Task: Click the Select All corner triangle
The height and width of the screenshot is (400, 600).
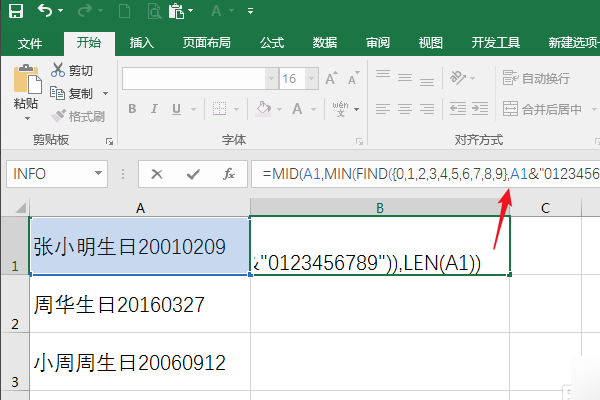Action: click(21, 208)
